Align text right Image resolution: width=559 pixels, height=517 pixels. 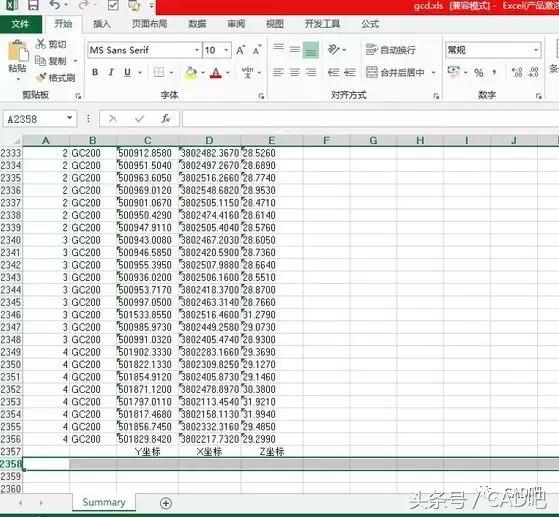coord(311,72)
